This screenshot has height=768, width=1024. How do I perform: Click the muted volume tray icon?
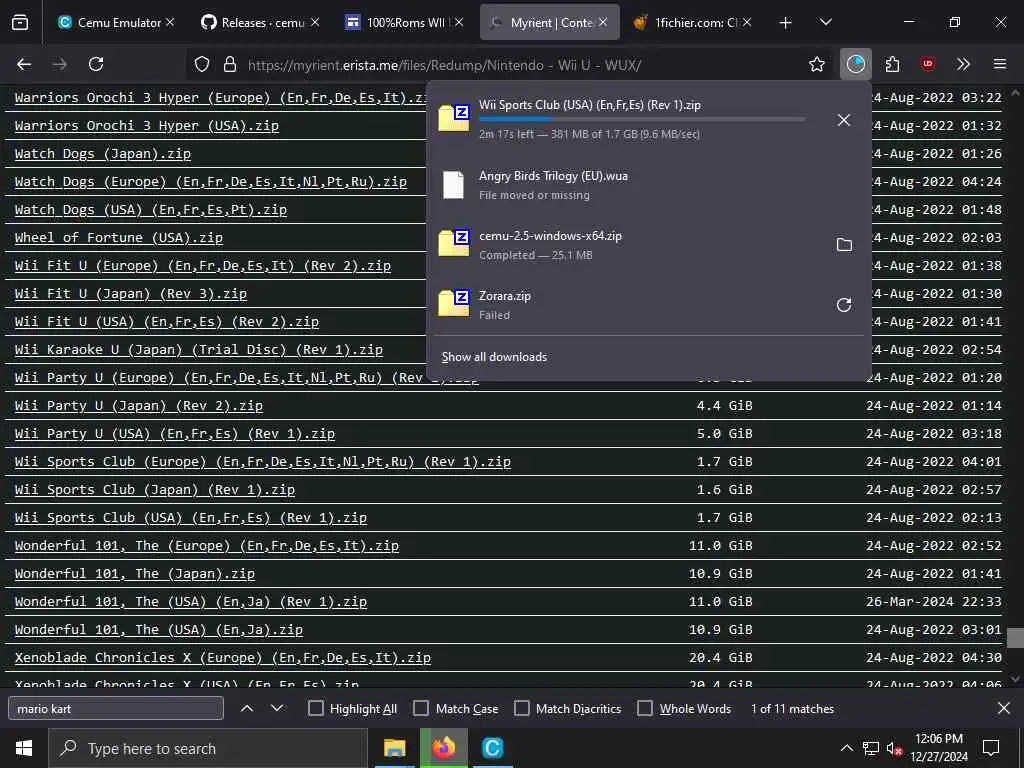894,749
